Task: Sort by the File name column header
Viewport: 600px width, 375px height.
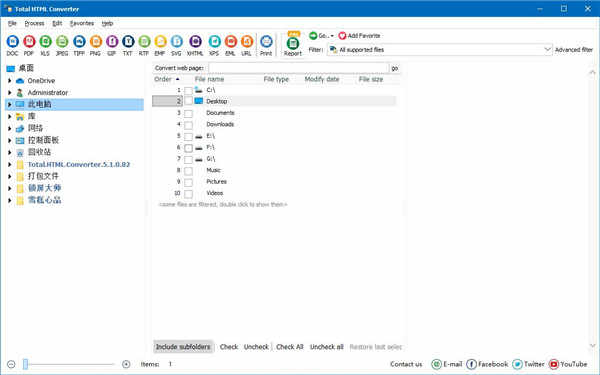Action: tap(209, 79)
